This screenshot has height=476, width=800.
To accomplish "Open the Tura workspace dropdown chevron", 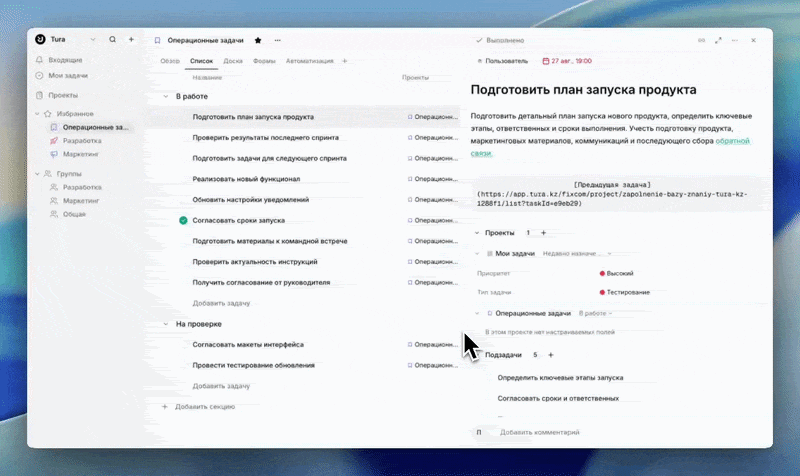I will 93,39.
